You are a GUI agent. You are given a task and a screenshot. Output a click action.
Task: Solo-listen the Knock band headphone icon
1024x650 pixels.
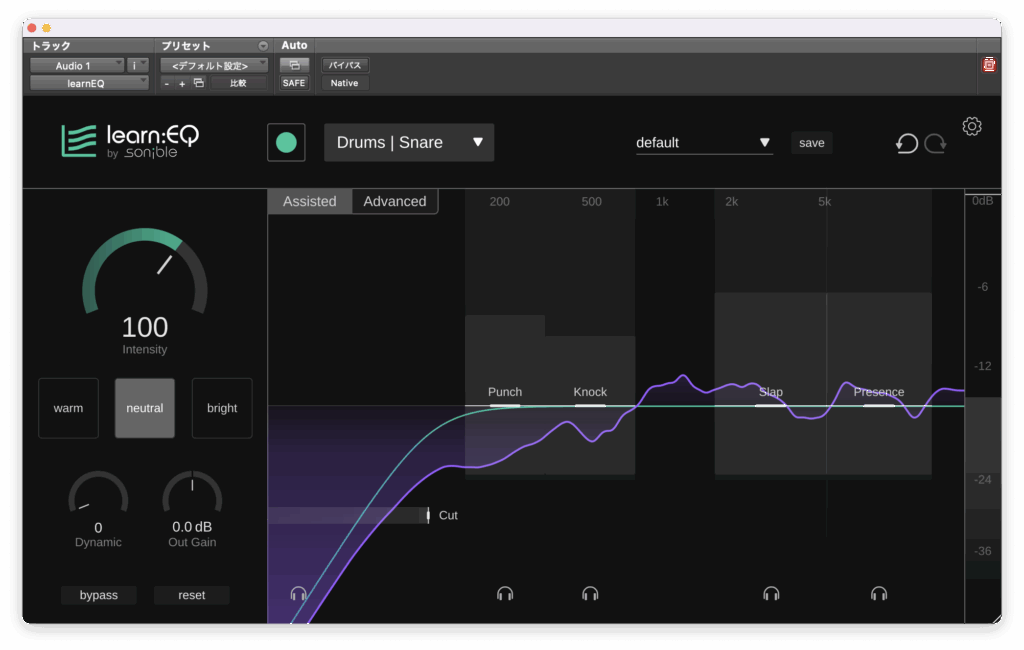click(590, 593)
